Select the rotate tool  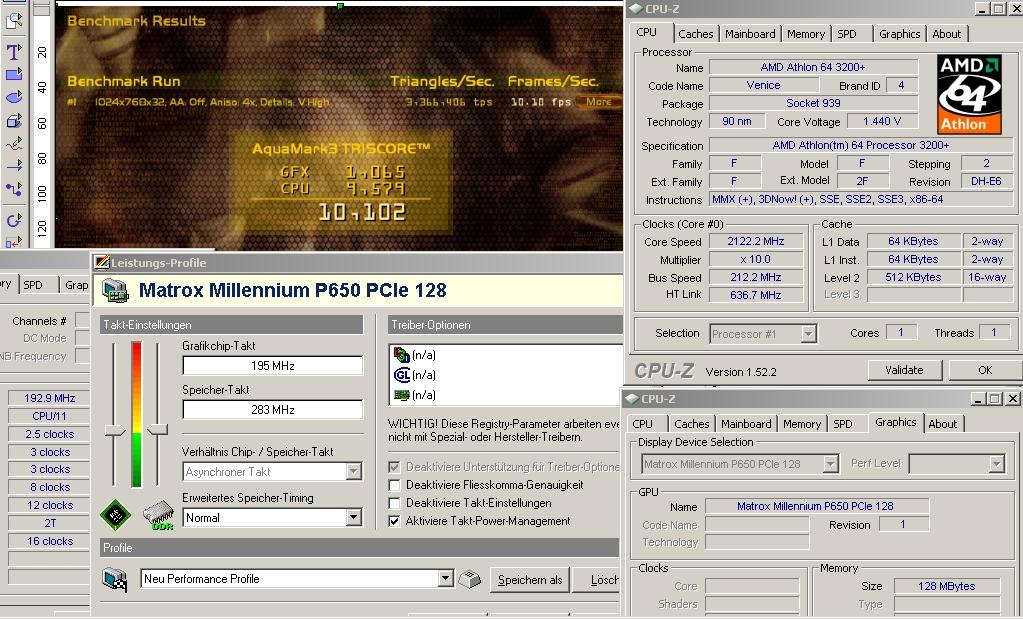pyautogui.click(x=14, y=220)
